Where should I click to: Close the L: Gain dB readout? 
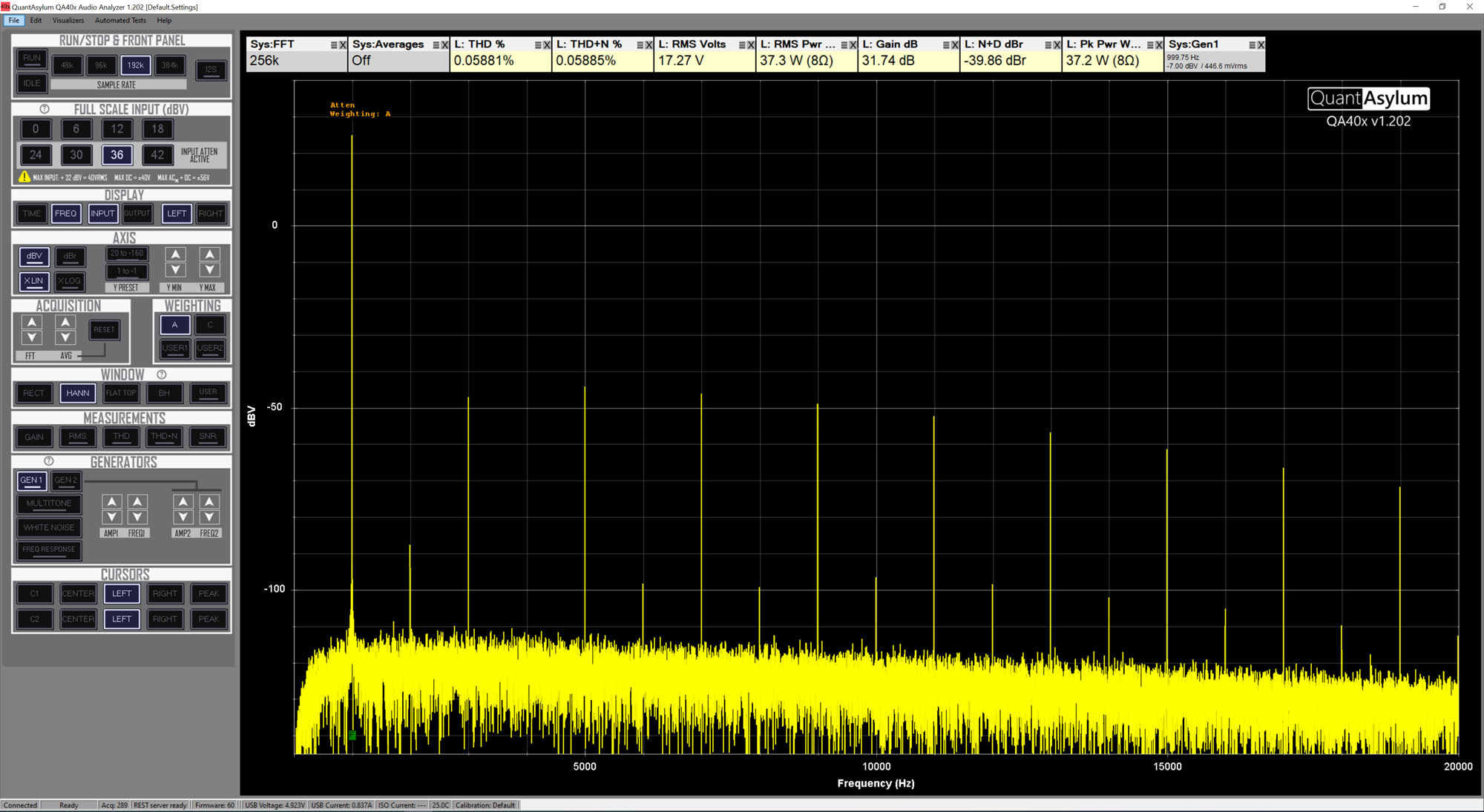(x=955, y=45)
